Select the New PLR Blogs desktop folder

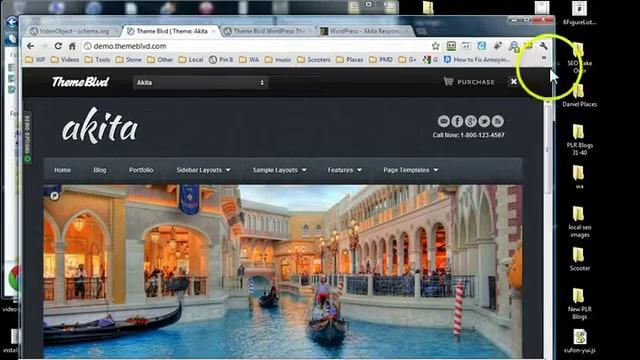coord(579,304)
